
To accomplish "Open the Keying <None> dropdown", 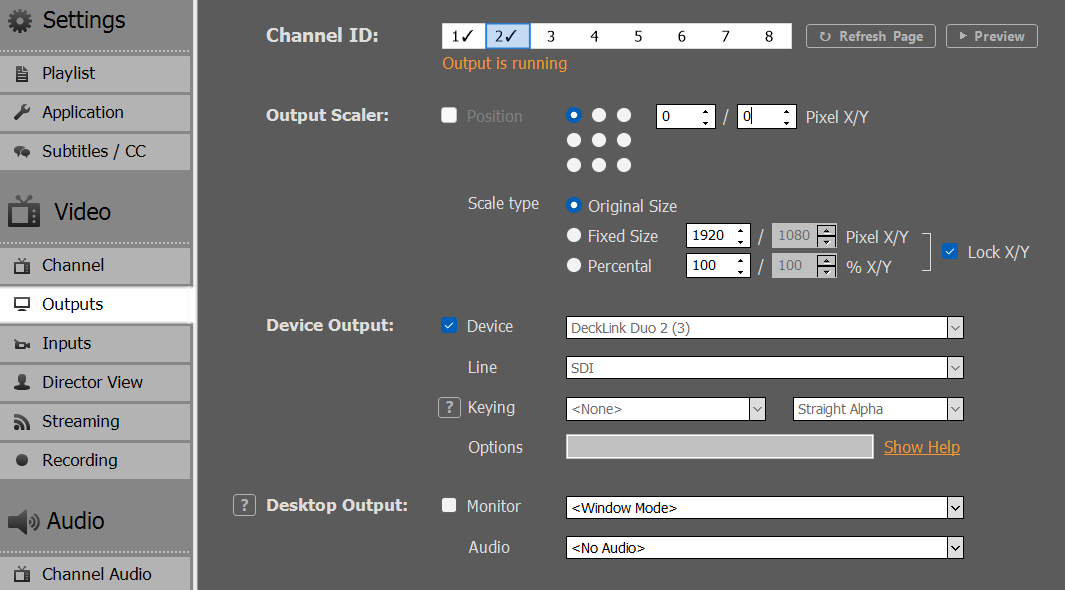I will point(666,409).
